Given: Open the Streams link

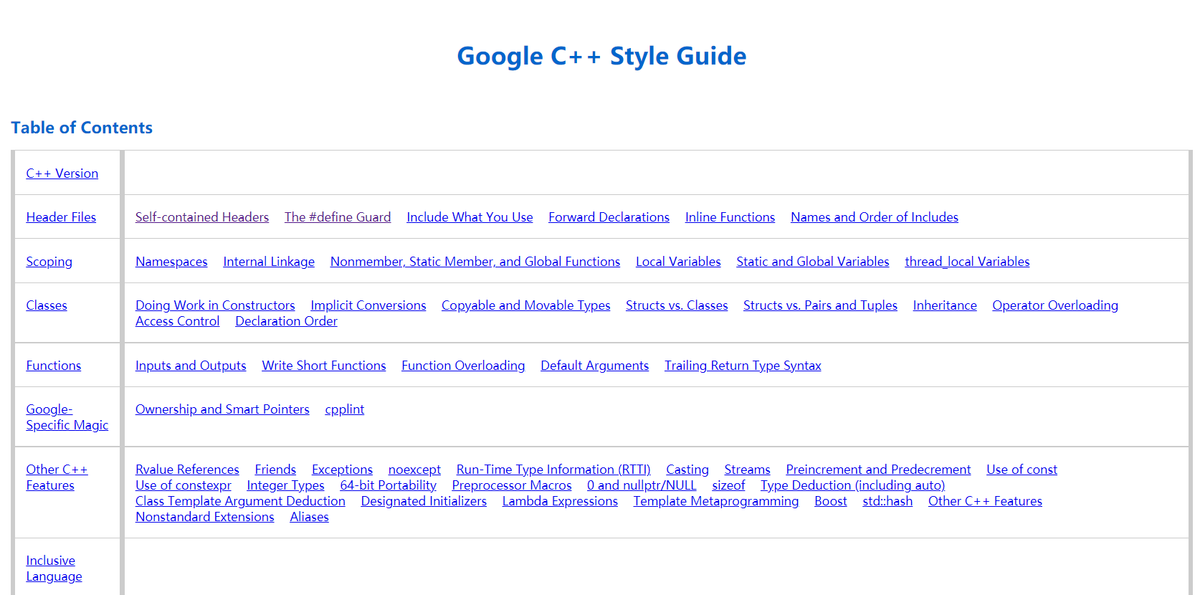Looking at the screenshot, I should tap(748, 469).
